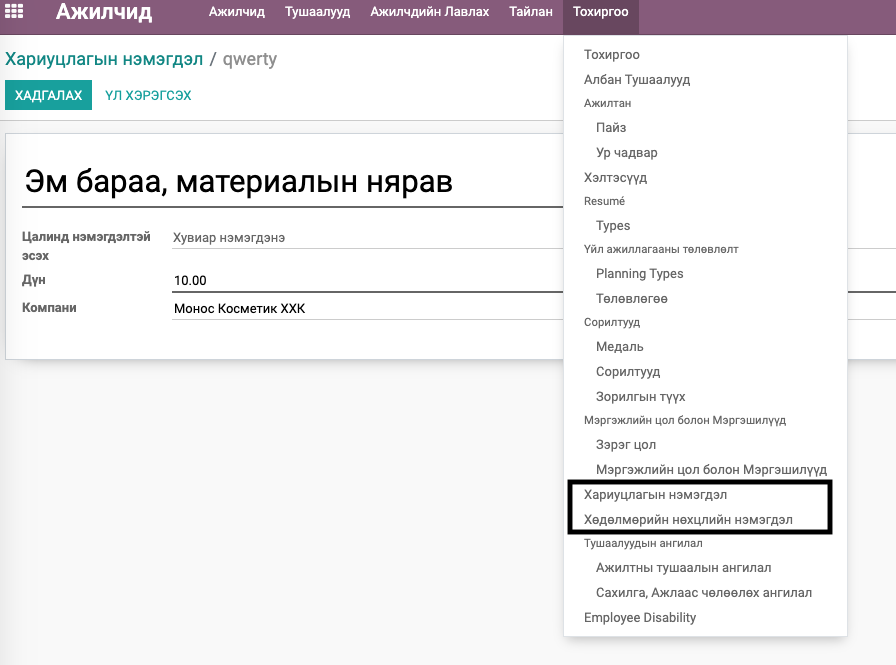
Task: Go to Хариуцлагын нэмэгдэл breadcrumb
Action: (x=104, y=59)
